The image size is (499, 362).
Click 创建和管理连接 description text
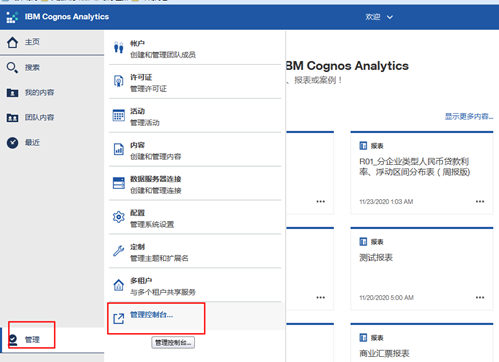156,190
